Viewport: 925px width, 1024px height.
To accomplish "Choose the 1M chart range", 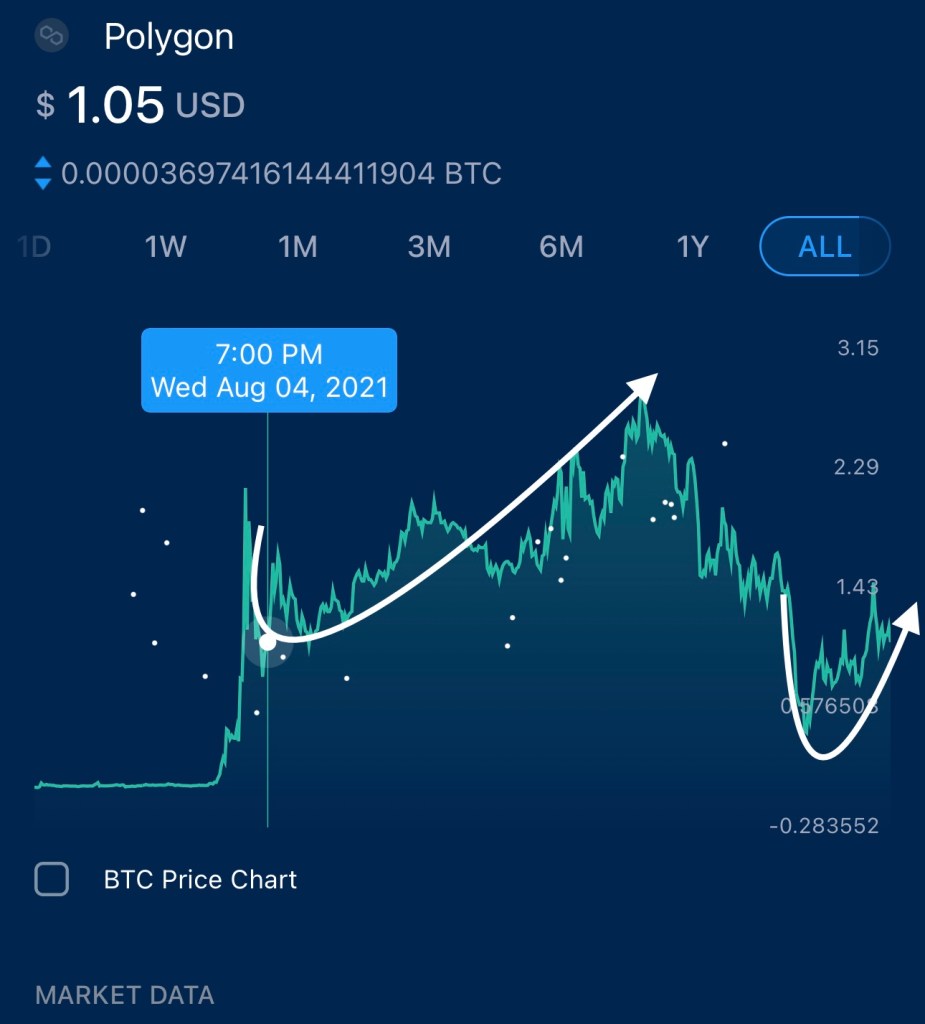I will click(x=297, y=246).
